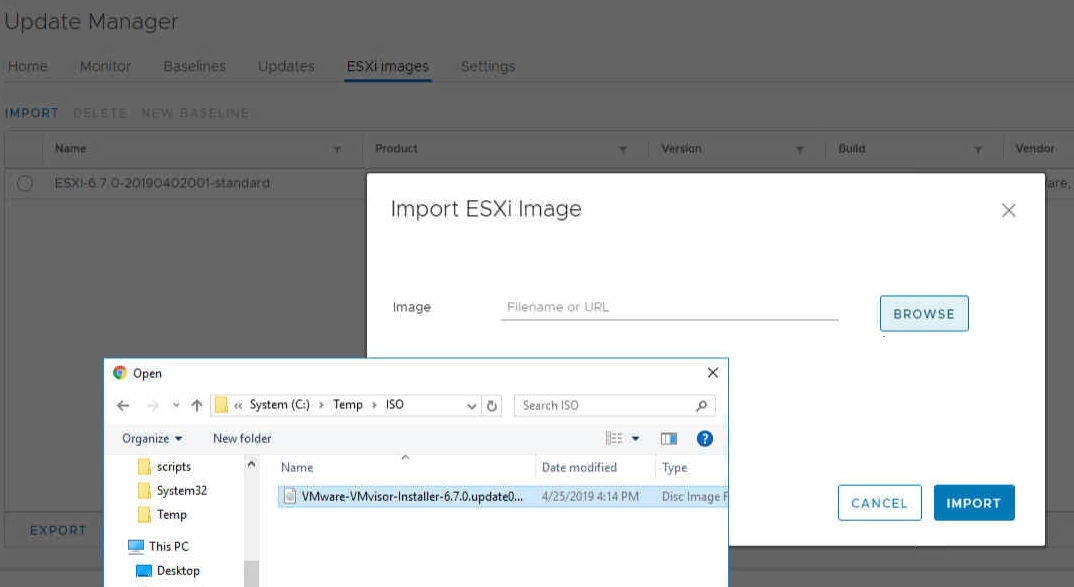Image resolution: width=1074 pixels, height=587 pixels.
Task: Open the Baselines tab
Action: click(x=195, y=66)
